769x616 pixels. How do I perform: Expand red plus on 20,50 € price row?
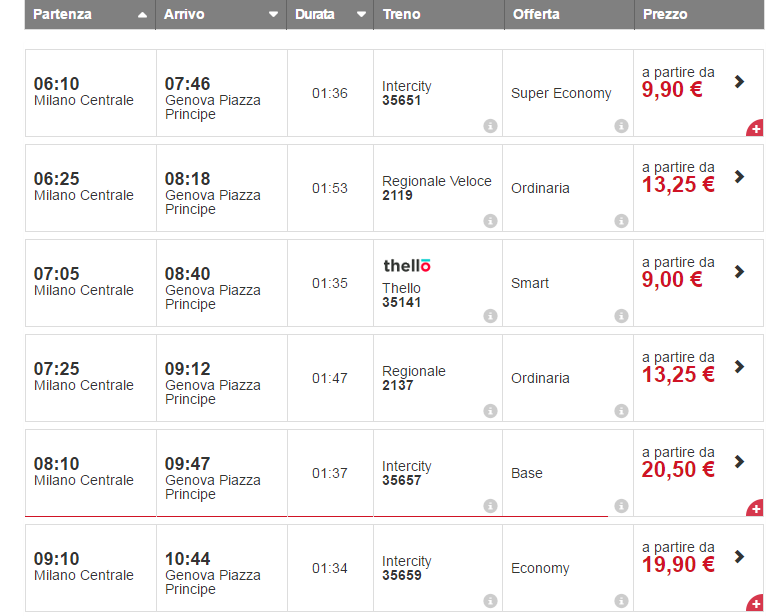click(755, 508)
